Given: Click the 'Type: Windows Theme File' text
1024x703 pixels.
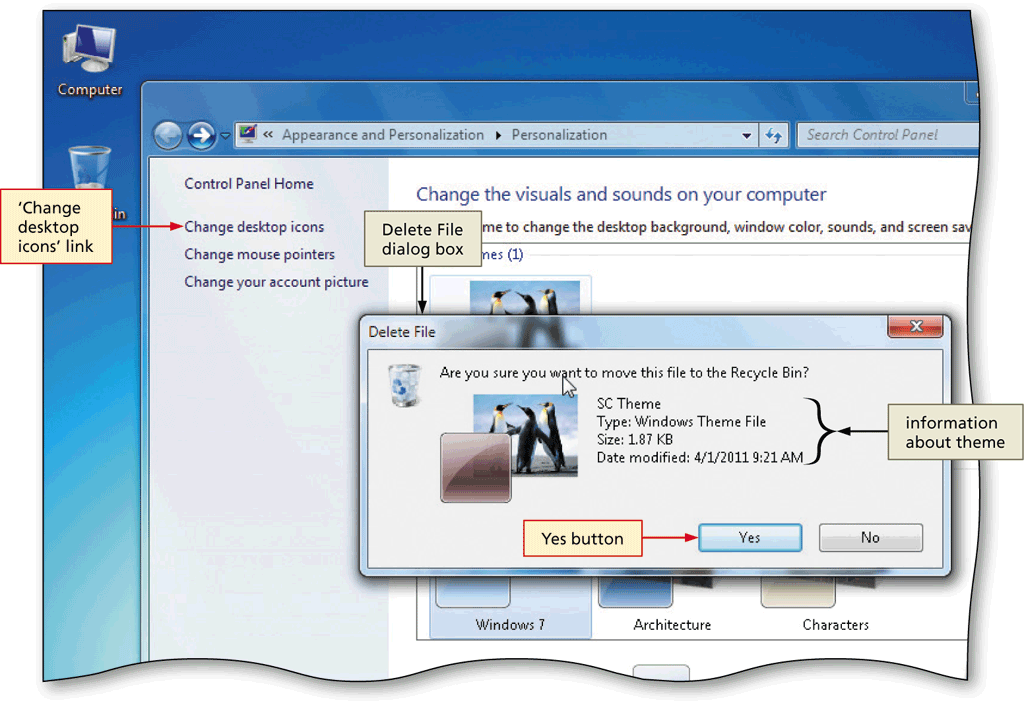Looking at the screenshot, I should coord(681,422).
